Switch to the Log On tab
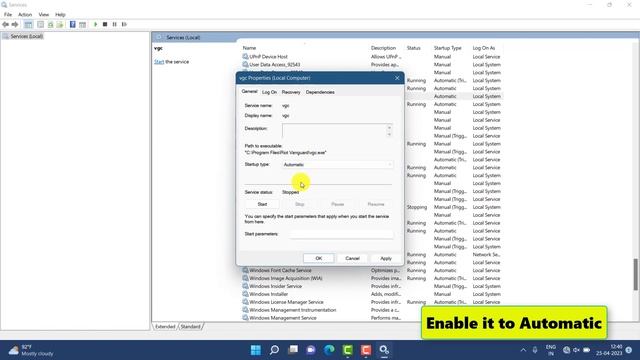This screenshot has width=640, height=360. [269, 92]
